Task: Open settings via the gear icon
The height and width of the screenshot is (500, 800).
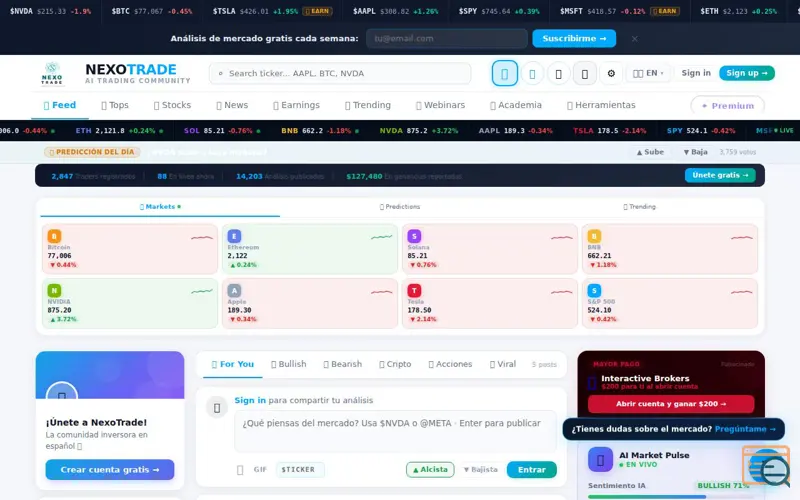Action: (611, 73)
